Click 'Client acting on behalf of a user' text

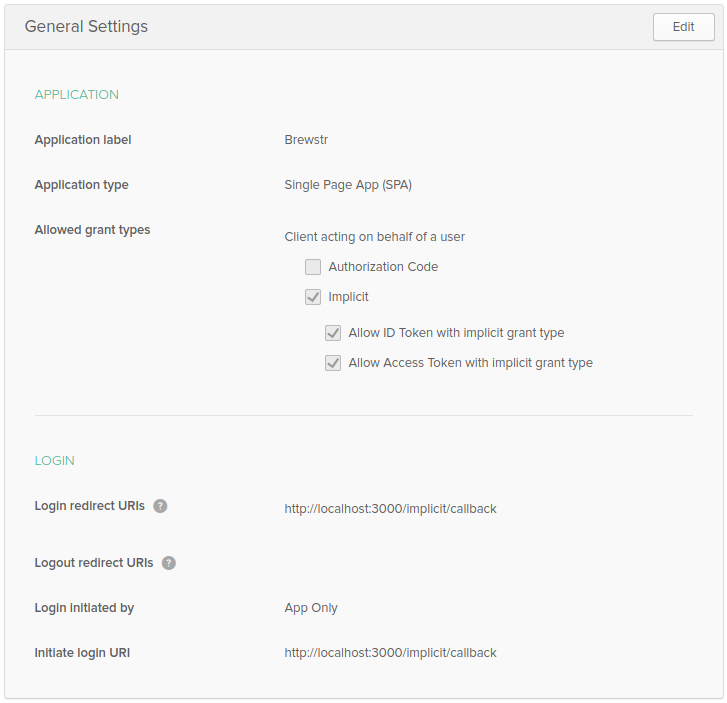374,237
